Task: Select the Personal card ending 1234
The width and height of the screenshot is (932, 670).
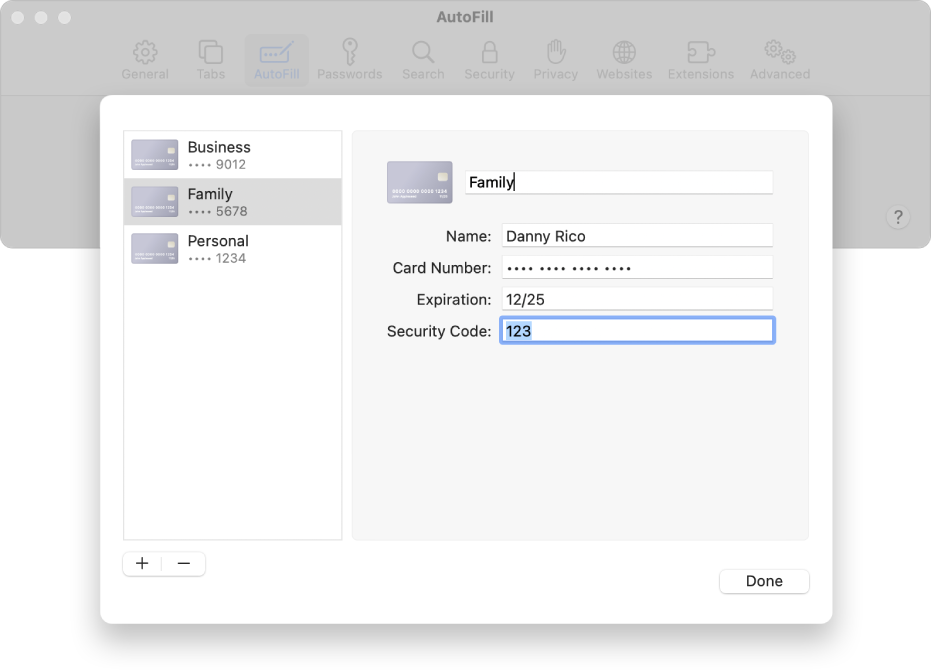Action: 232,249
